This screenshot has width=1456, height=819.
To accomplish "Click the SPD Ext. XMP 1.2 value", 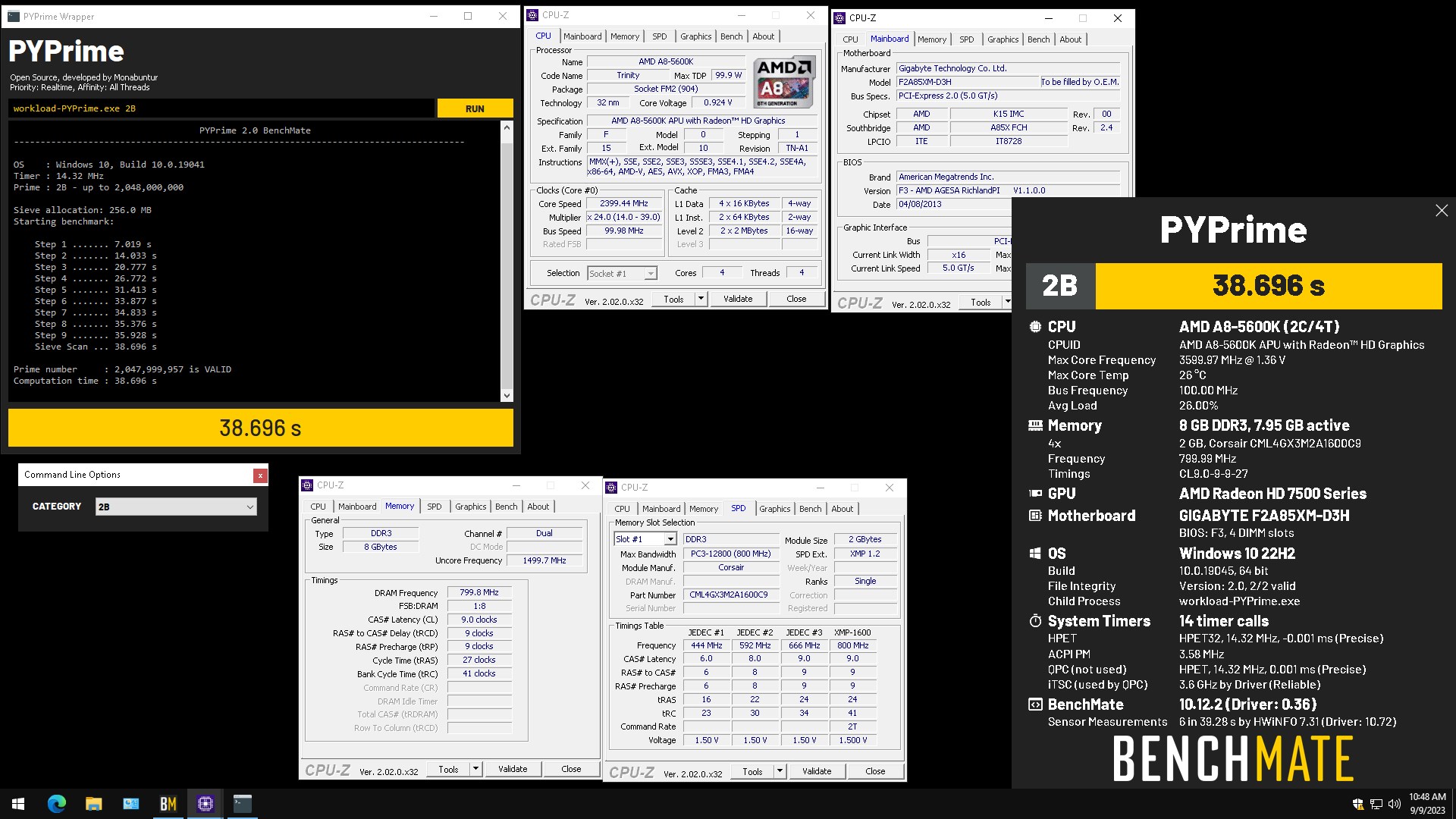I will pyautogui.click(x=865, y=554).
